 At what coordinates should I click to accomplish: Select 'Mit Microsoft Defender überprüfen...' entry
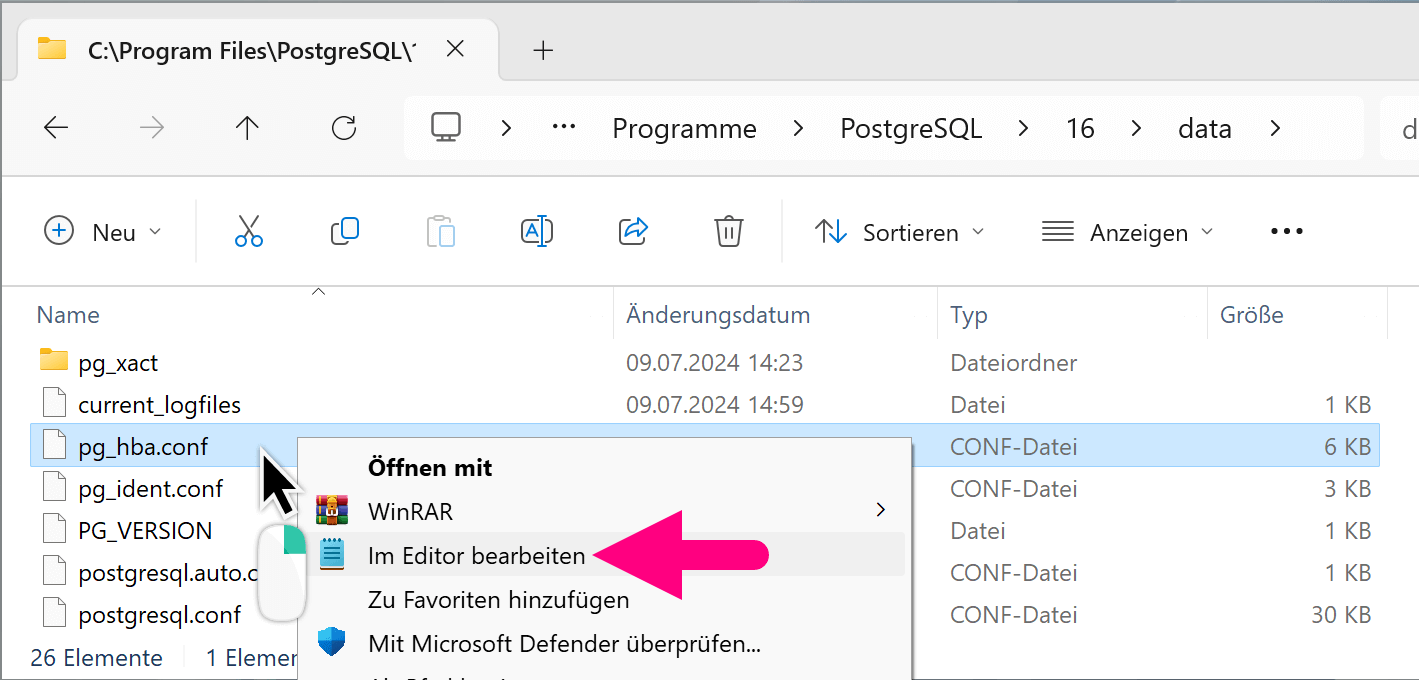click(x=564, y=643)
